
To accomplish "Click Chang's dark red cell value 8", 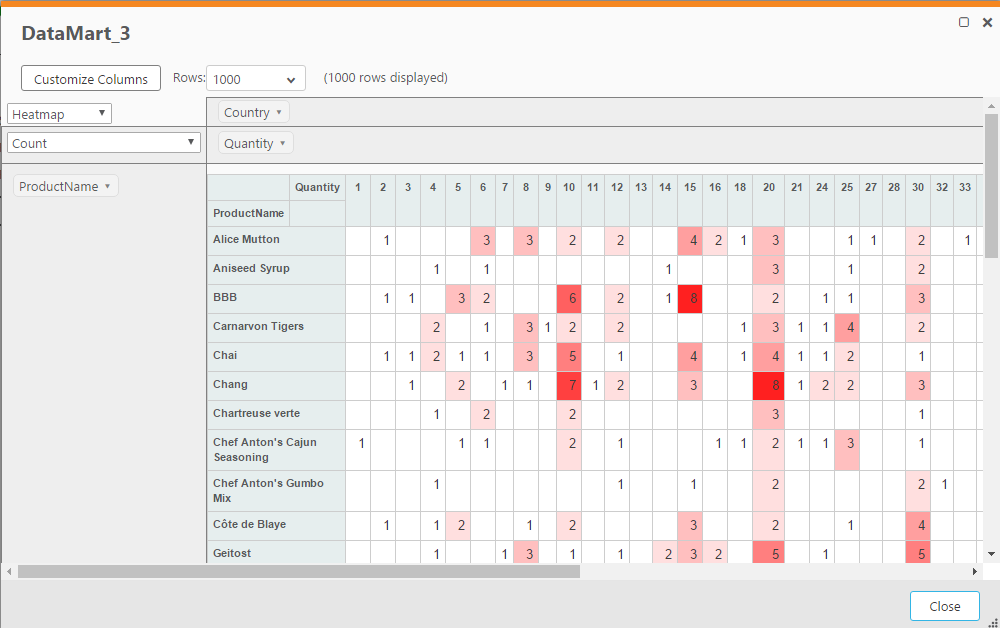I will [768, 386].
